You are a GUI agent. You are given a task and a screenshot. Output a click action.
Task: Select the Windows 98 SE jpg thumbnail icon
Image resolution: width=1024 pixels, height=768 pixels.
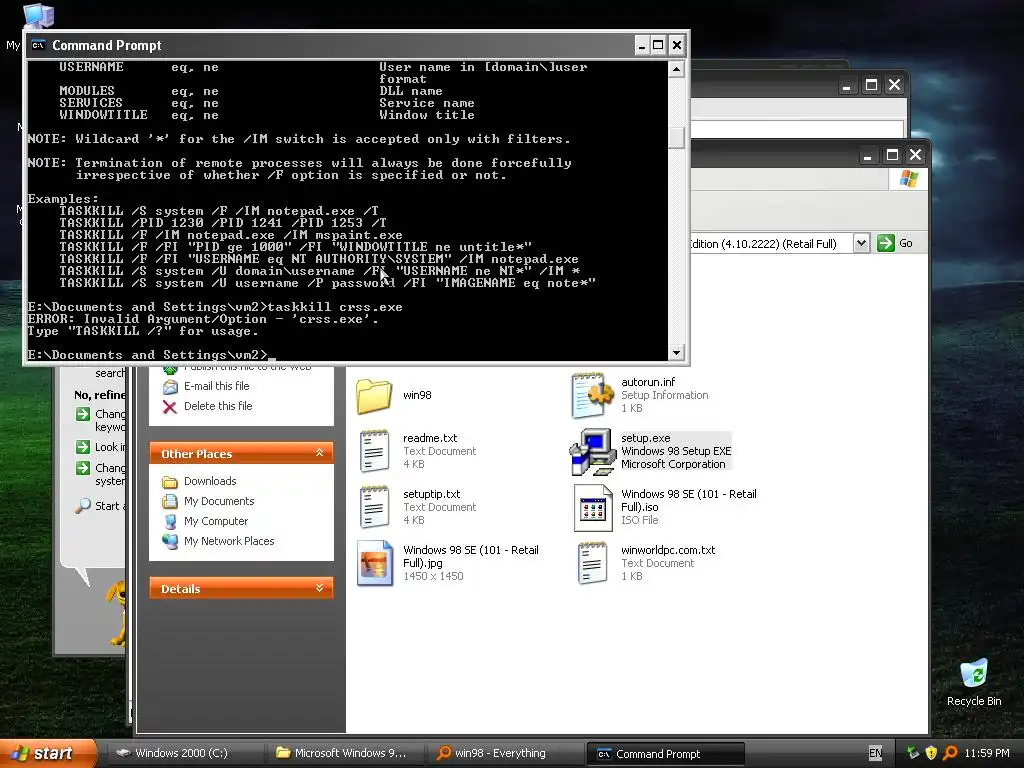point(375,563)
